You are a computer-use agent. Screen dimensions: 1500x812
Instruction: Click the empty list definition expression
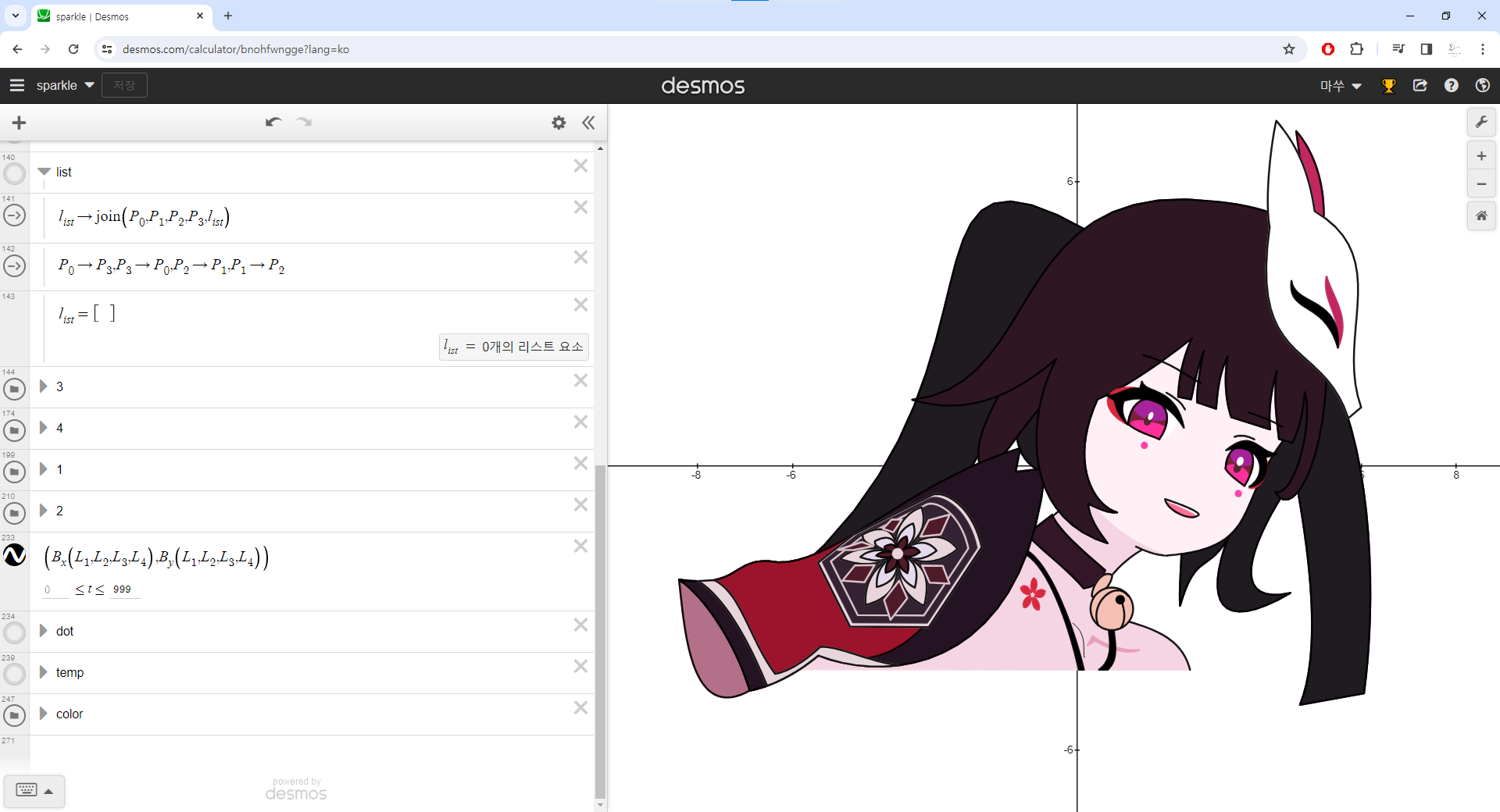[x=311, y=328]
